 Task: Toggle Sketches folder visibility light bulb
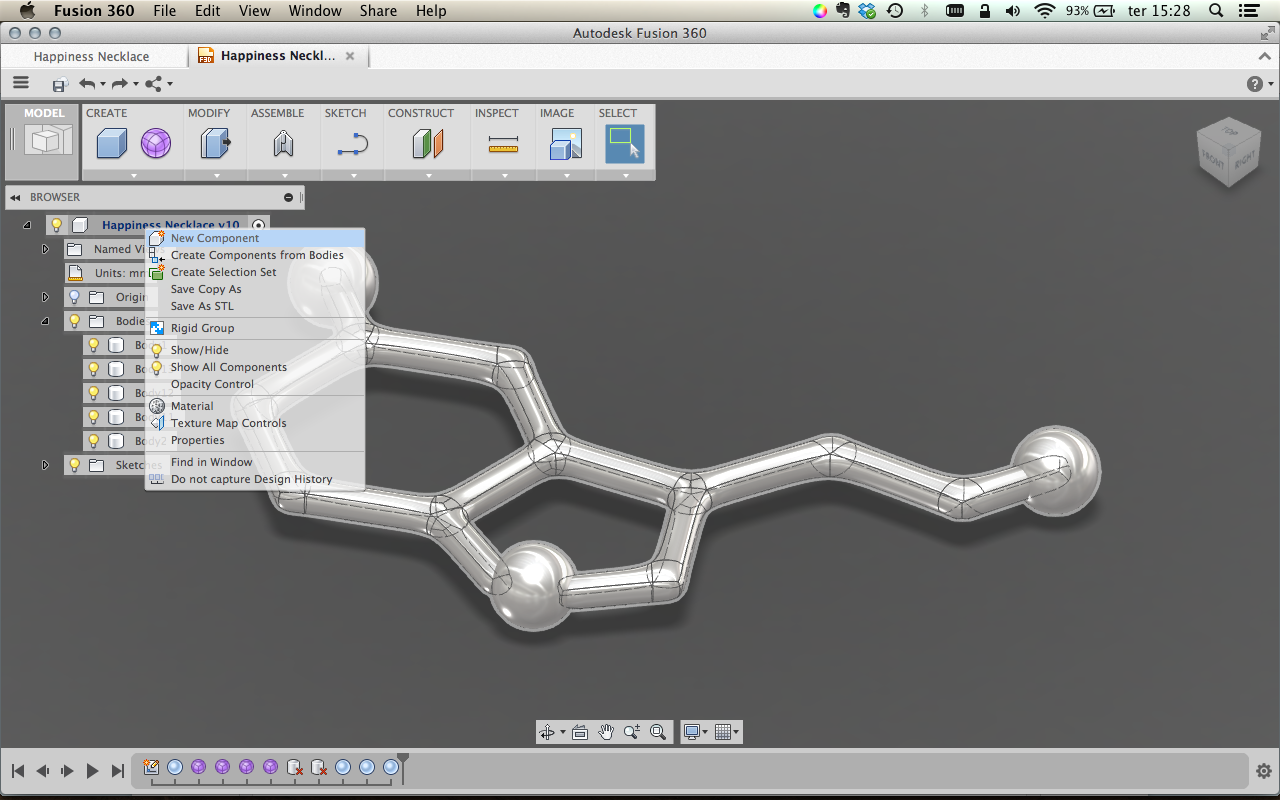coord(74,465)
